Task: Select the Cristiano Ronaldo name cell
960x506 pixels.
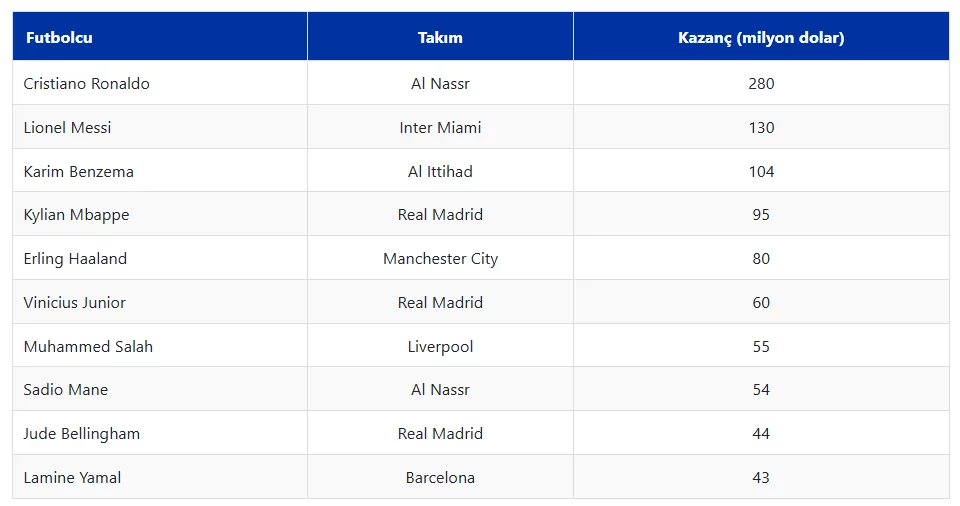Action: (87, 84)
